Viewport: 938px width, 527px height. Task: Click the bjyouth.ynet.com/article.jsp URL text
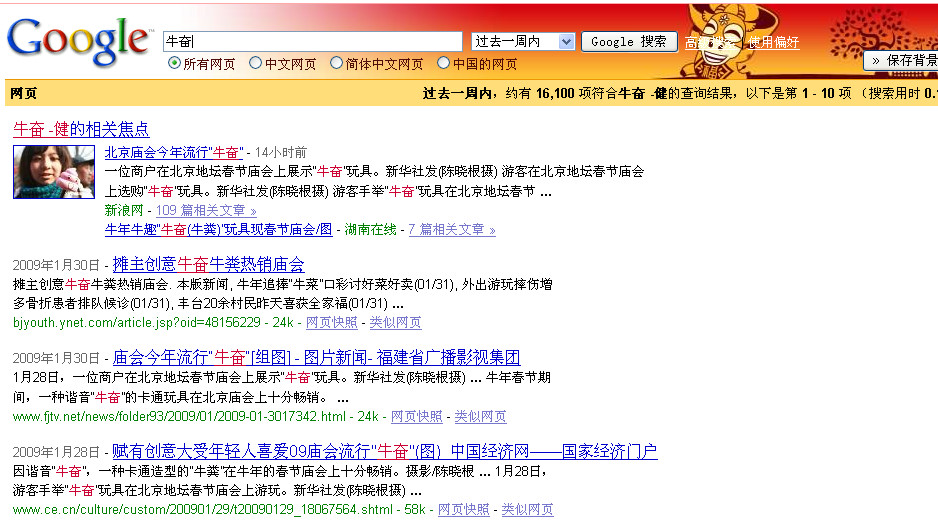point(137,323)
